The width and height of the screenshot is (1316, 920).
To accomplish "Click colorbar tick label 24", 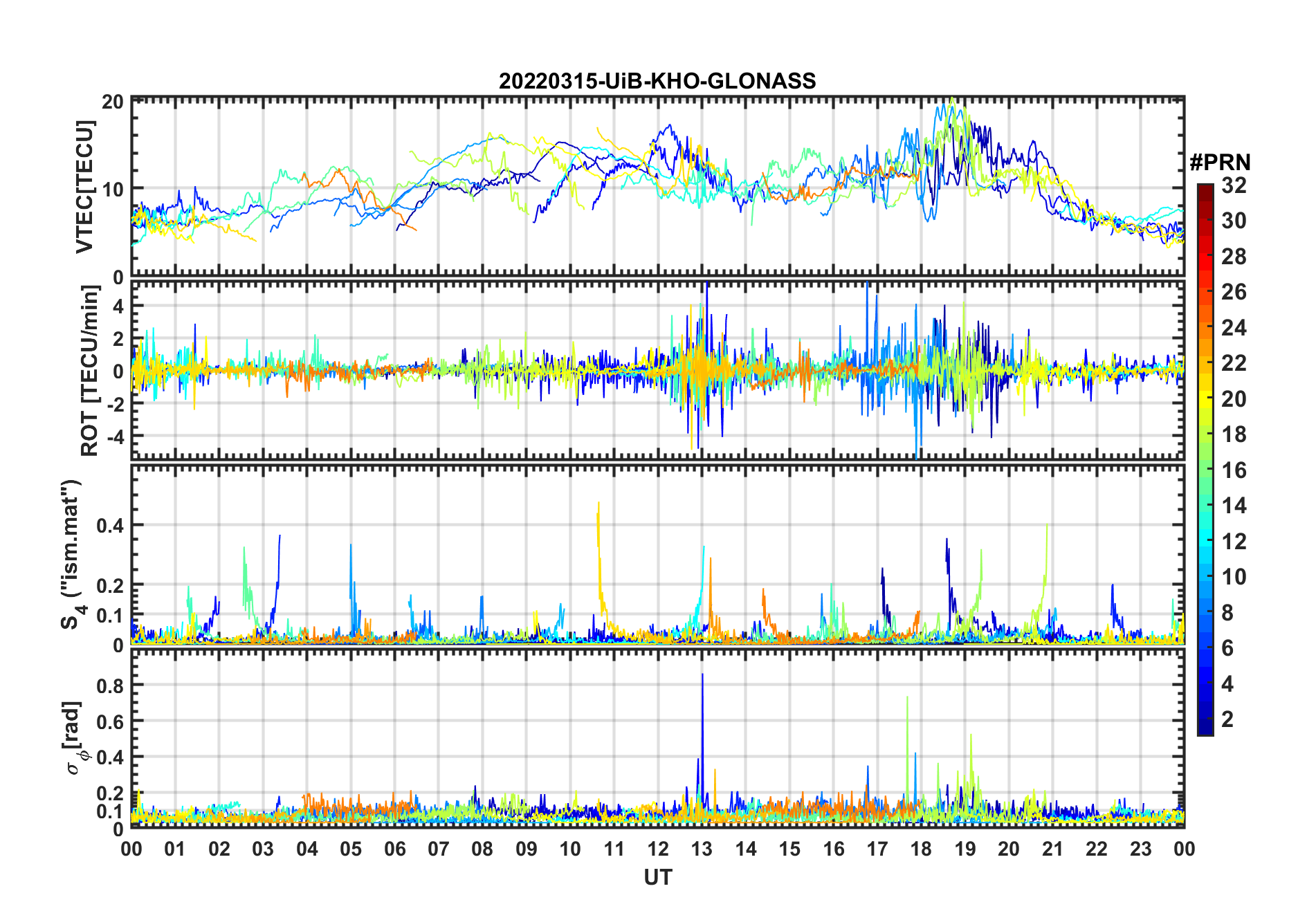I will (1234, 328).
